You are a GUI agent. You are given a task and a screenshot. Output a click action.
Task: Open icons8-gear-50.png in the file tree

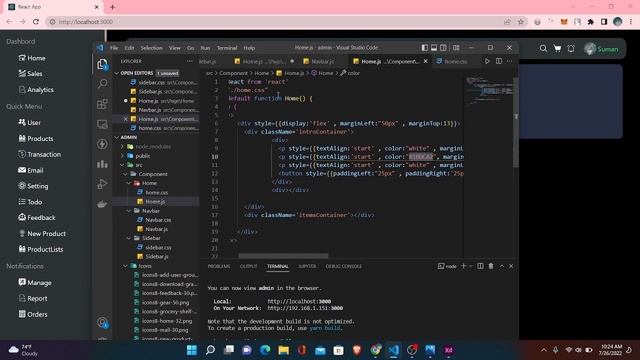(165, 302)
